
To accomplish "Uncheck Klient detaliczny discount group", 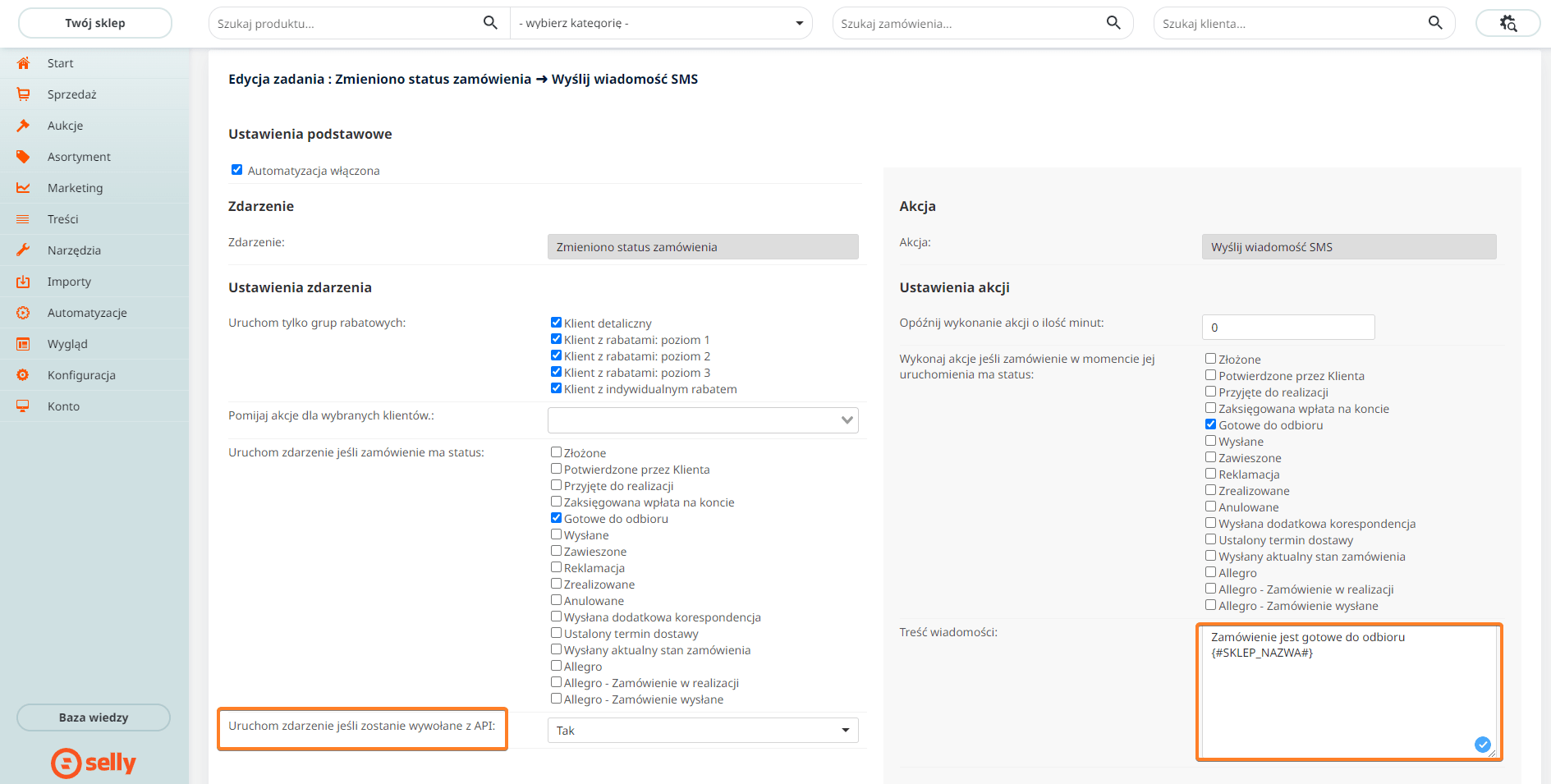I will [556, 323].
